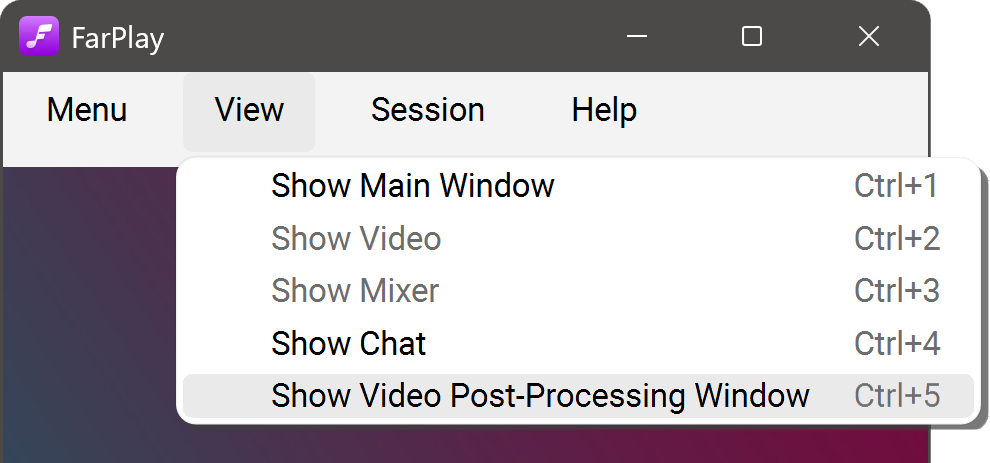Choose Show Chat from View menu

(x=349, y=344)
